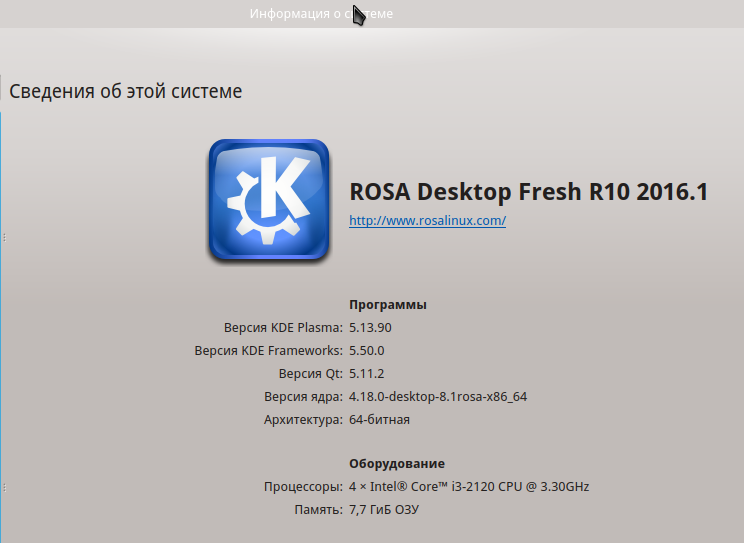This screenshot has width=744, height=543.
Task: Select the Frameworks version value 5.50.0
Action: point(367,351)
